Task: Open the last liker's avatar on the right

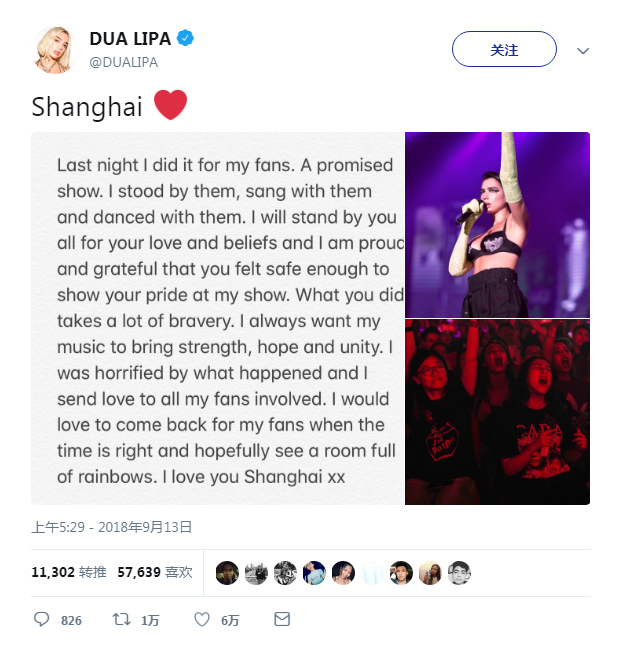Action: [x=459, y=573]
